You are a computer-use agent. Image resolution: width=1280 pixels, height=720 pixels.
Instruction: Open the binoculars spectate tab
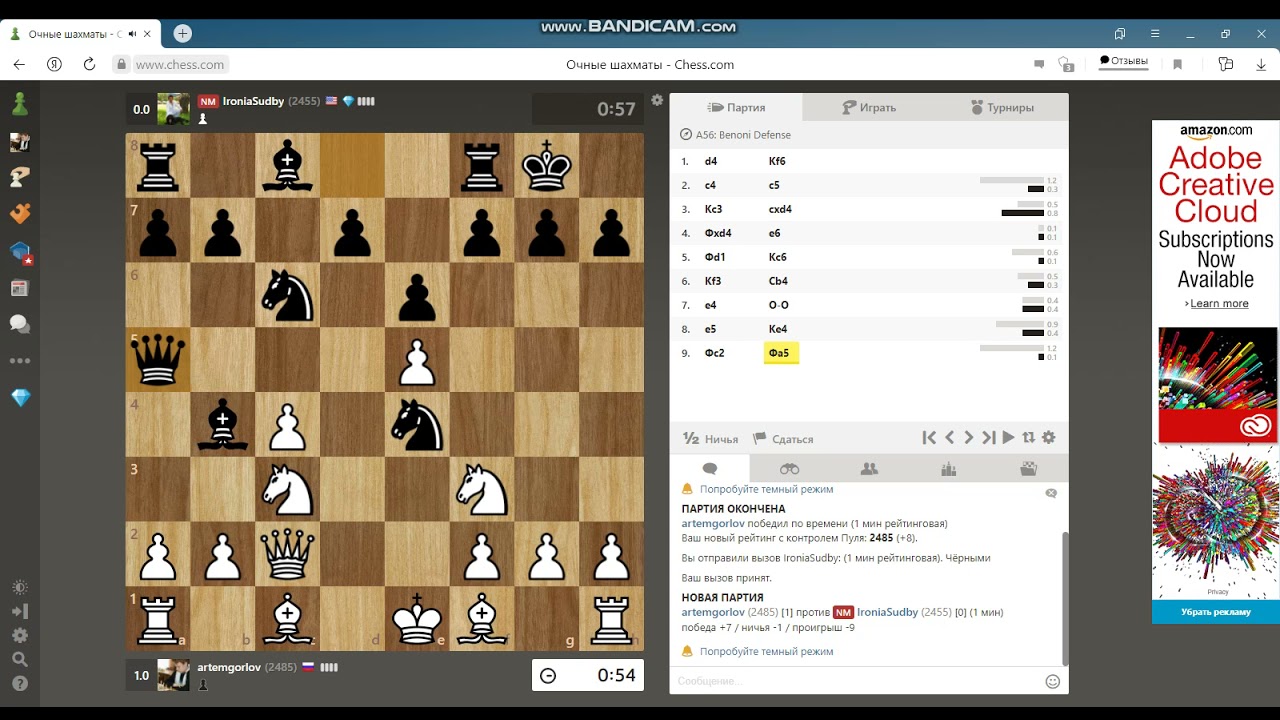click(790, 468)
